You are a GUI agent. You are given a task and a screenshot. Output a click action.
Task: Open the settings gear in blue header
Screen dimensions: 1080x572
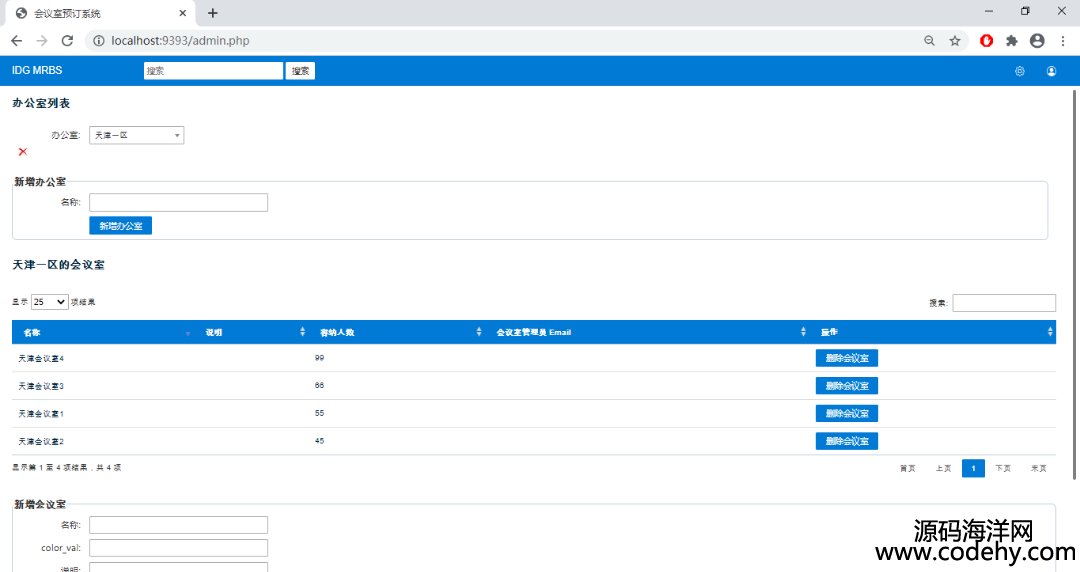[x=1019, y=71]
